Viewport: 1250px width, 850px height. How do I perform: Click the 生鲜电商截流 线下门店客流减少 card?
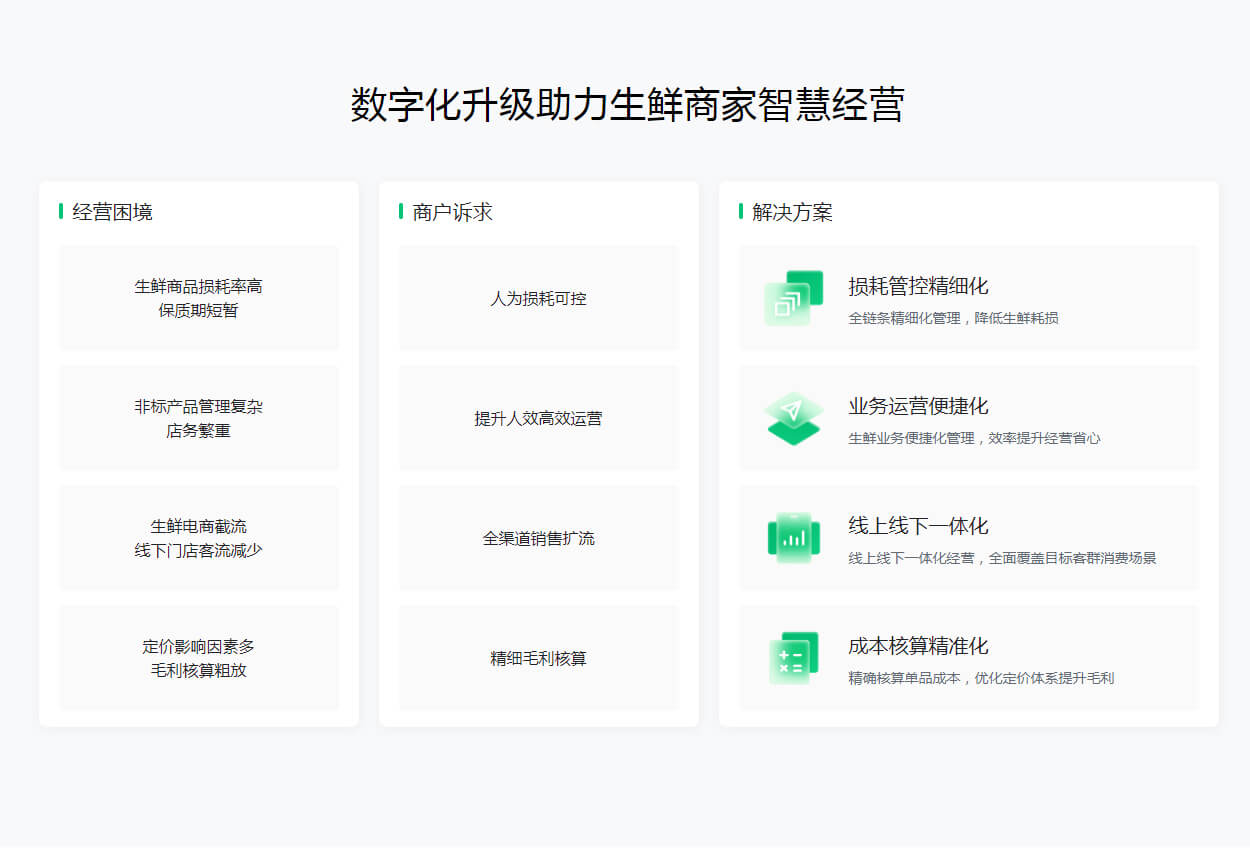coord(199,538)
